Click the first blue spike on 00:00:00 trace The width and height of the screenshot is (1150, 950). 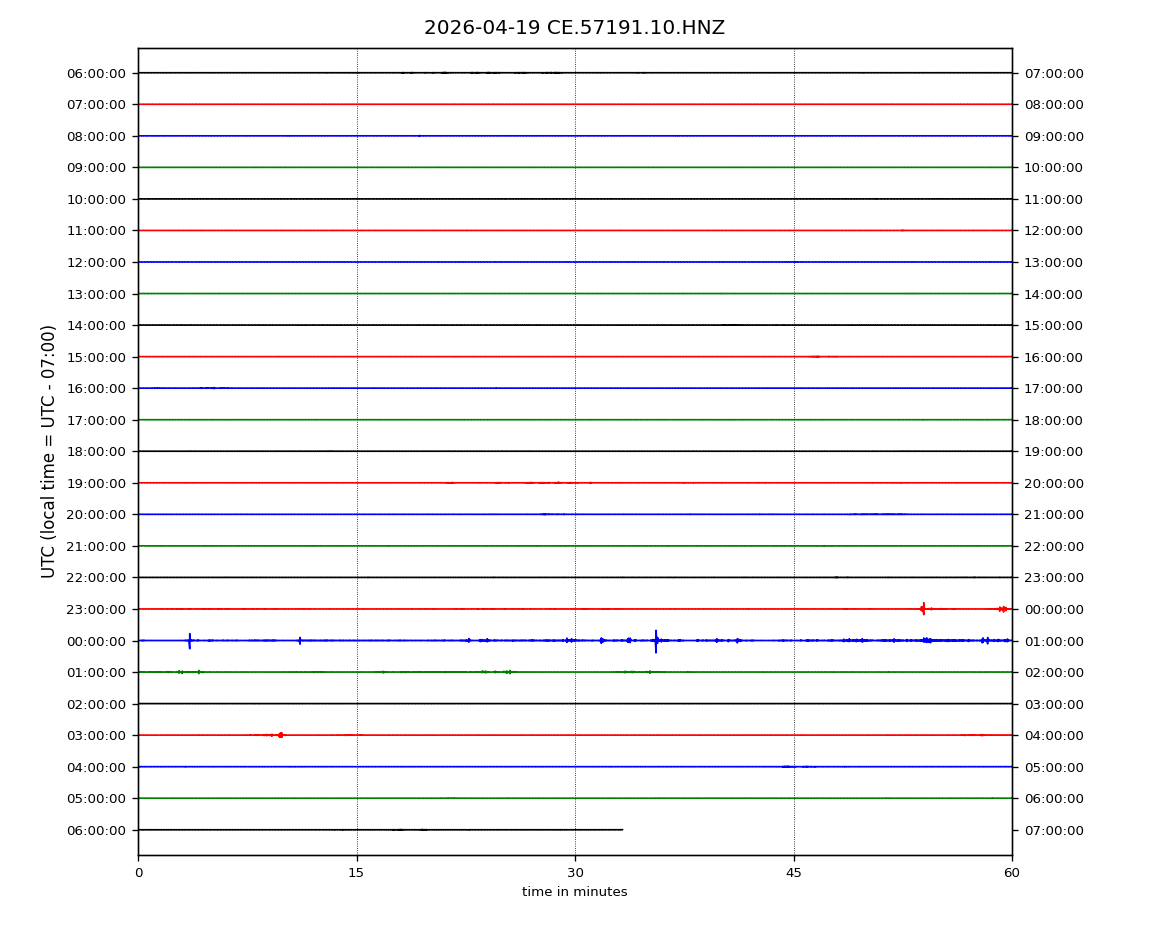(189, 640)
